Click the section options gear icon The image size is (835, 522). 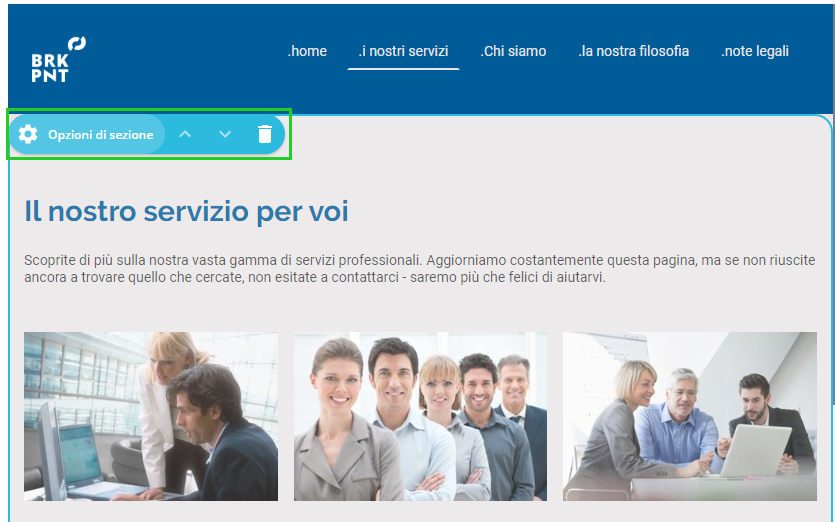28,134
